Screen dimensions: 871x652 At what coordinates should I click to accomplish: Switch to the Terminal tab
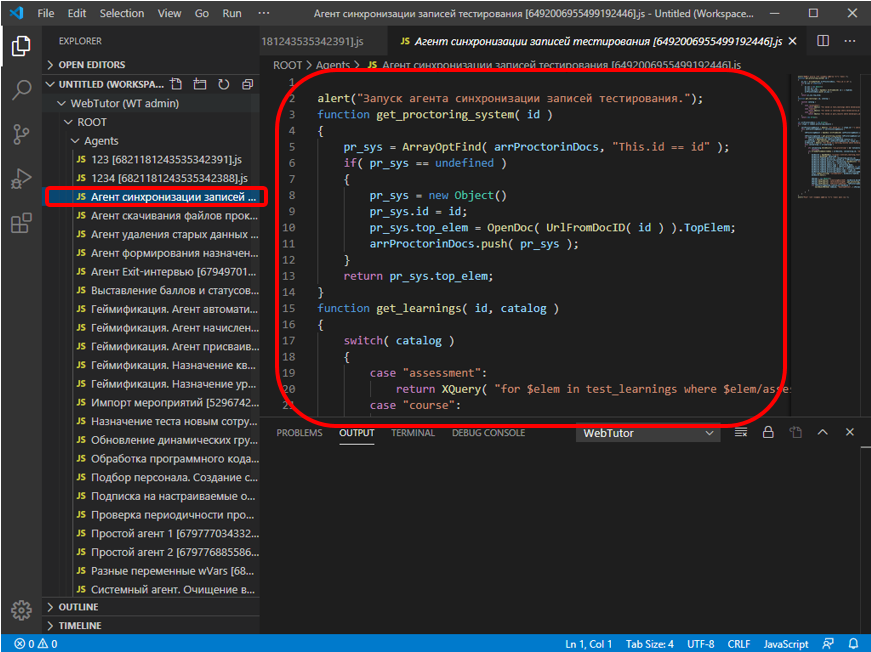tap(413, 433)
